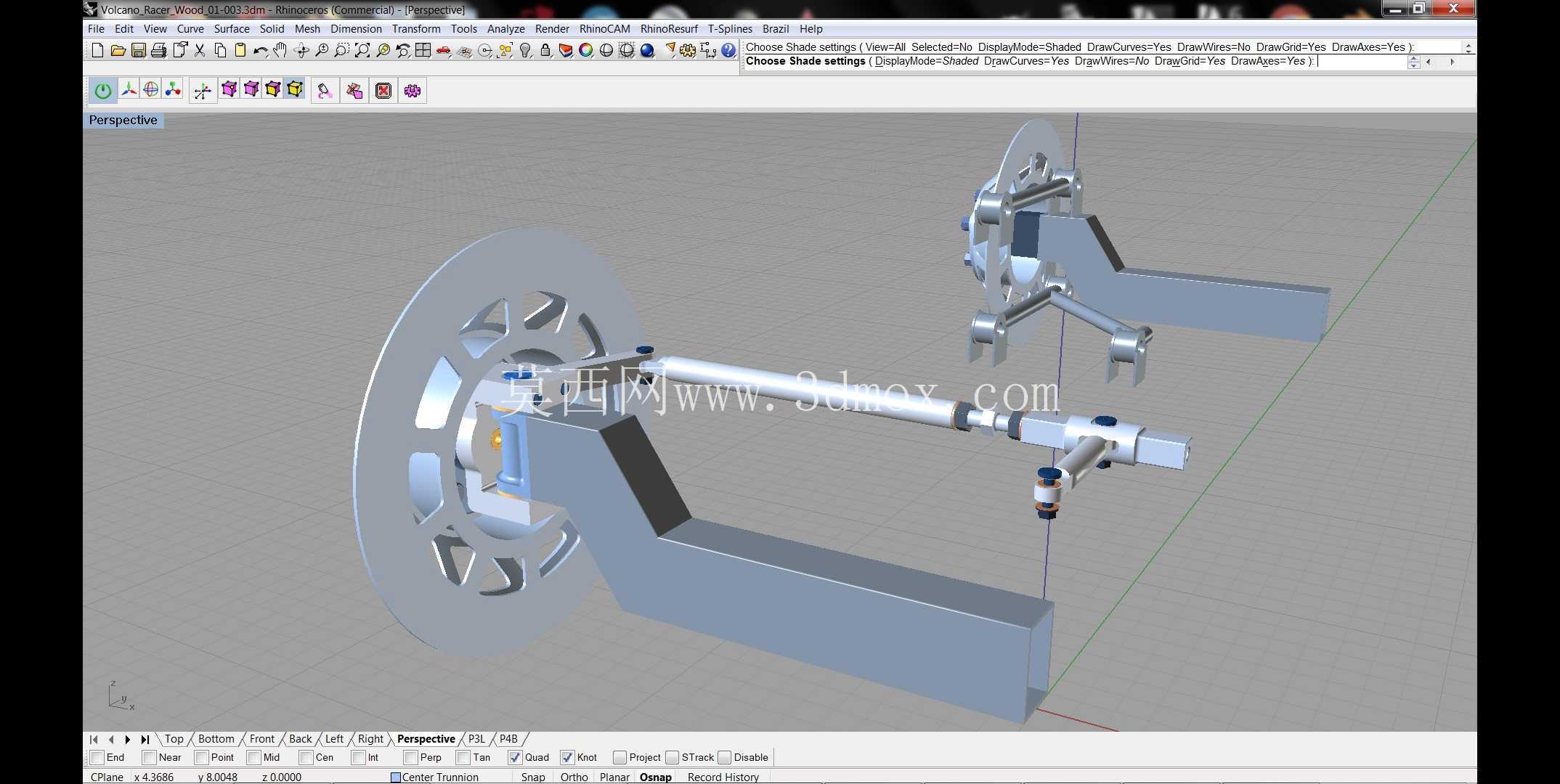
Task: Click the DisplayMode=Shaded command option
Action: pos(927,61)
